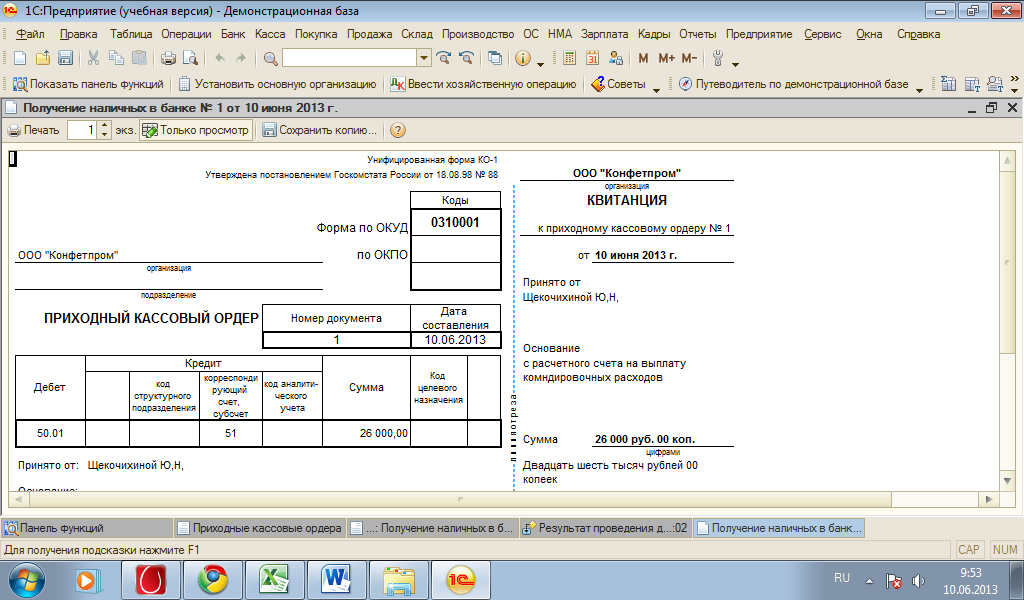Click the New document icon
This screenshot has height=600, width=1024.
[20, 58]
